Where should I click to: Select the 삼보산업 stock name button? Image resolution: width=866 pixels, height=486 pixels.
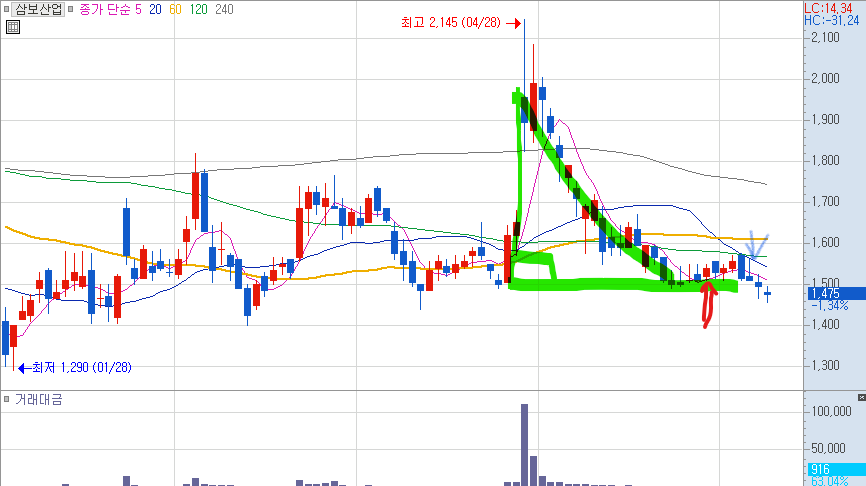click(39, 9)
